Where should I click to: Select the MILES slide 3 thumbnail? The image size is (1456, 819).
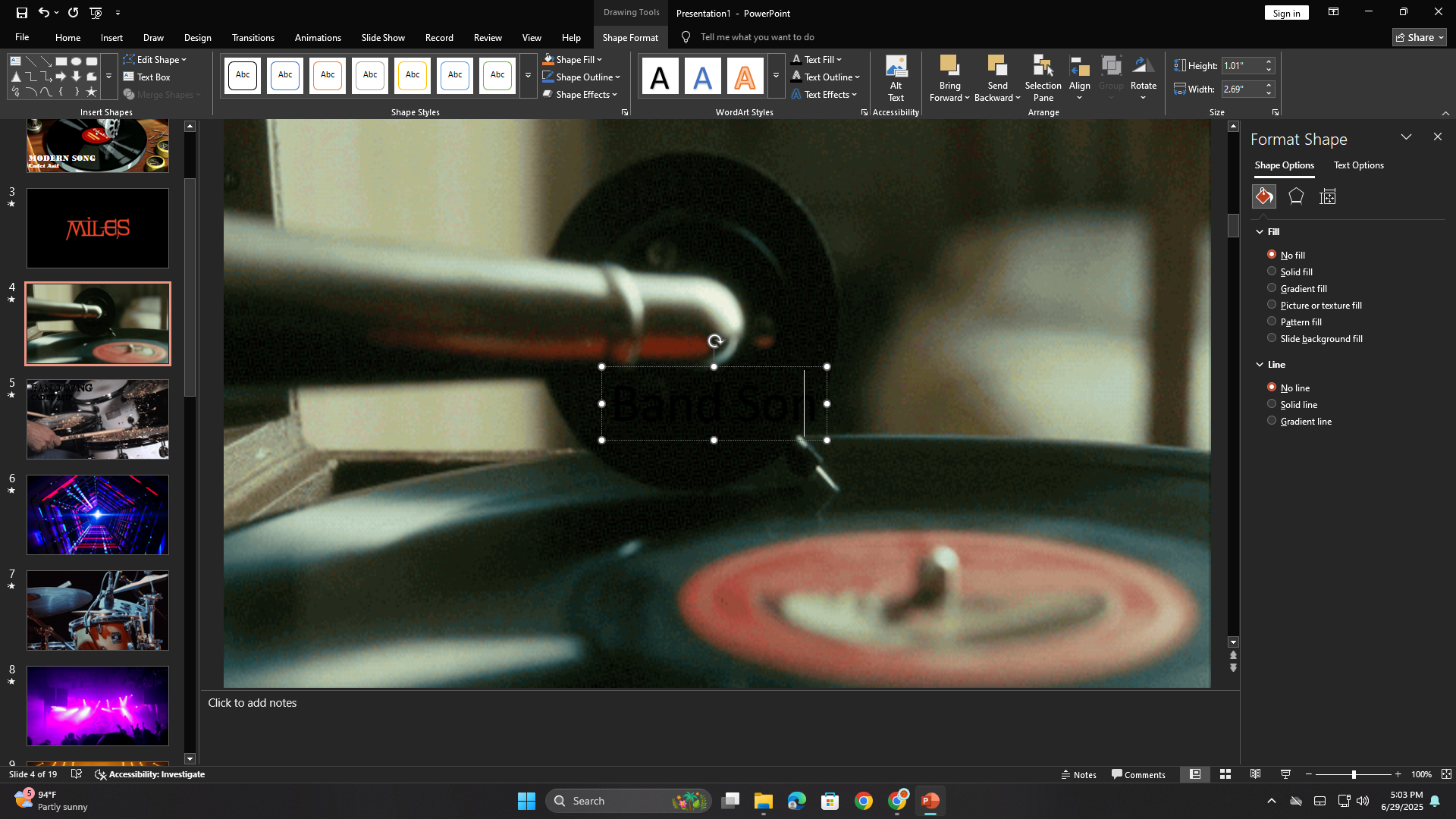[x=98, y=228]
